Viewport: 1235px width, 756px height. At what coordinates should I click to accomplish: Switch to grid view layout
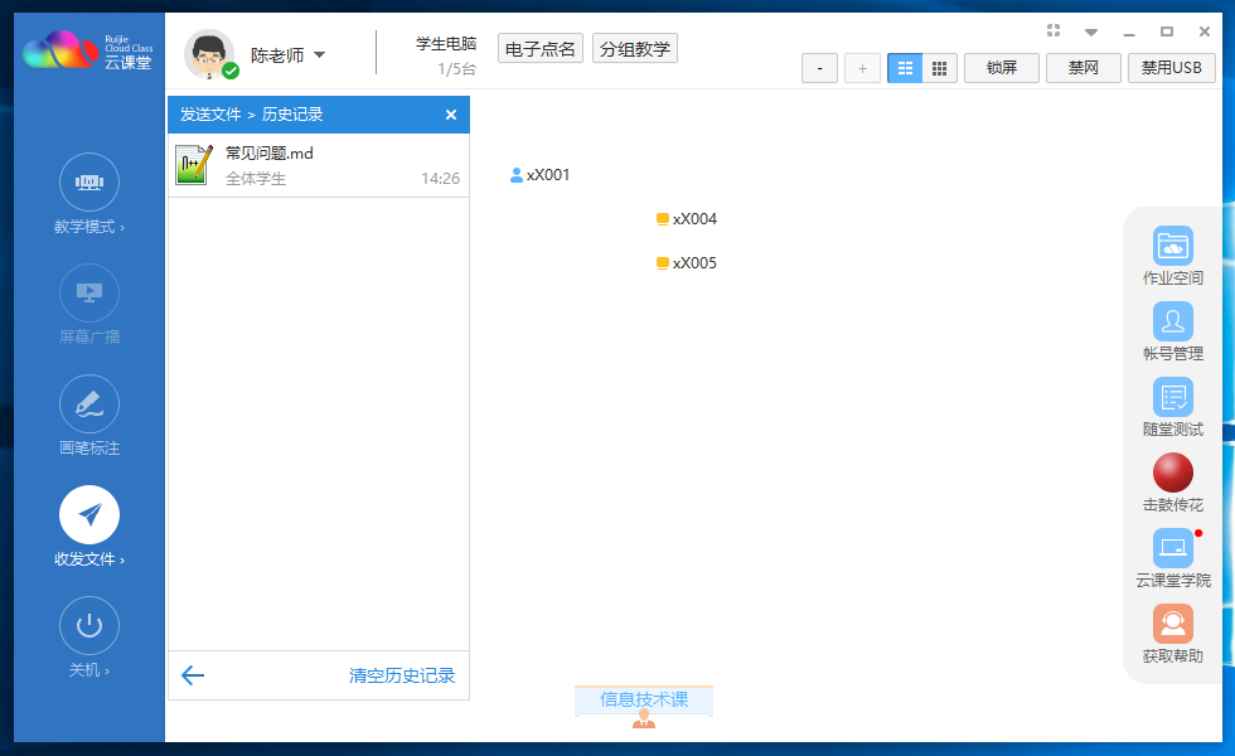click(939, 68)
